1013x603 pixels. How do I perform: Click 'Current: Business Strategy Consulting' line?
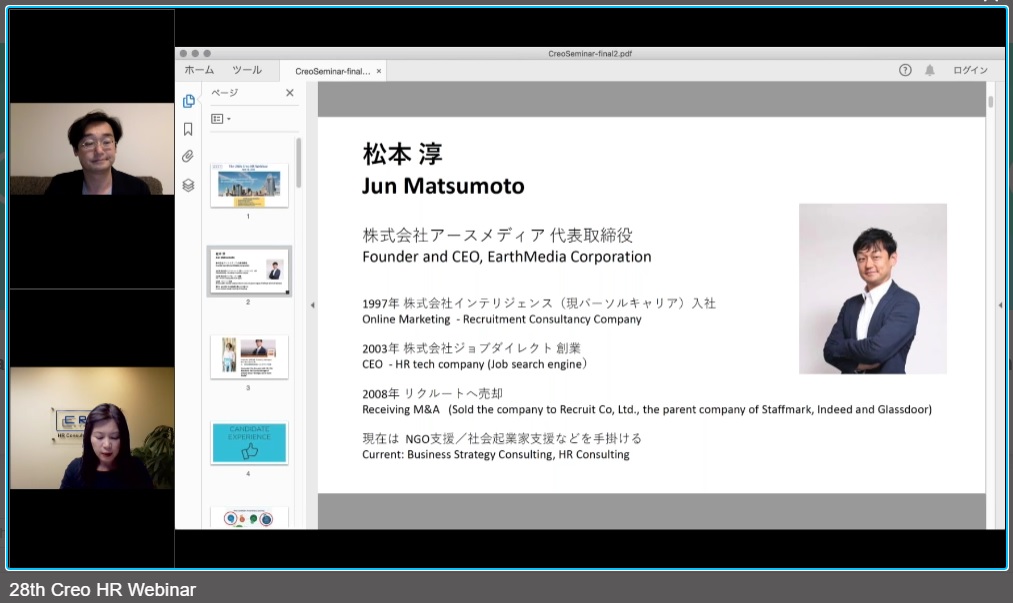(496, 454)
